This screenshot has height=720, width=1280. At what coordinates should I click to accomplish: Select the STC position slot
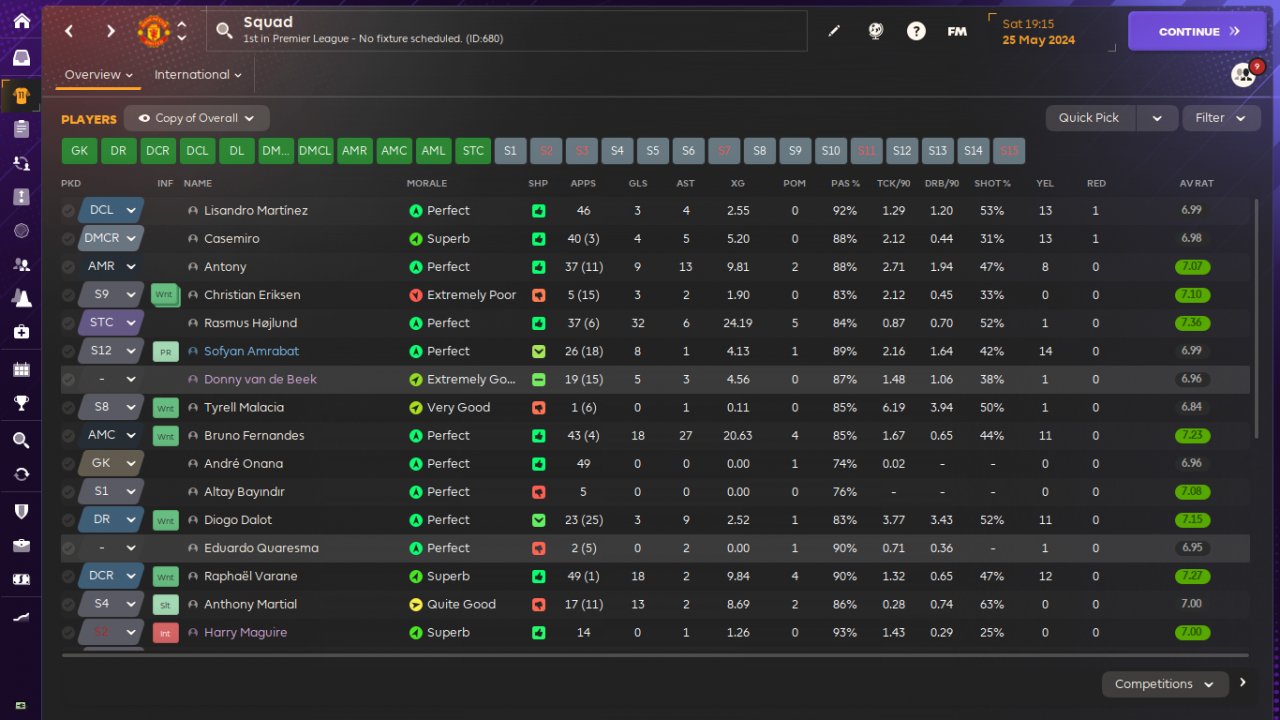point(473,151)
